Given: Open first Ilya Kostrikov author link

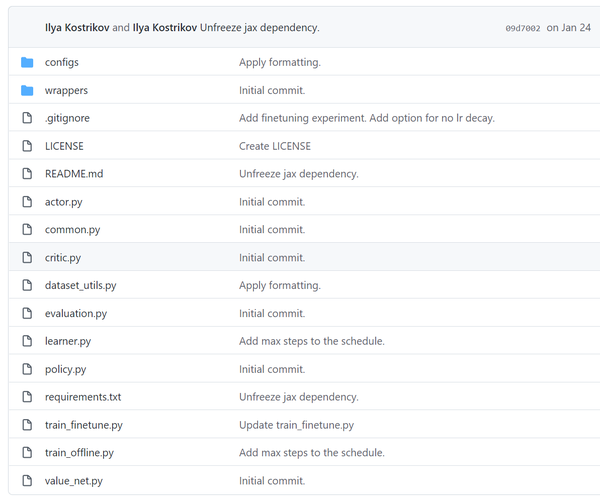Looking at the screenshot, I should 77,27.
